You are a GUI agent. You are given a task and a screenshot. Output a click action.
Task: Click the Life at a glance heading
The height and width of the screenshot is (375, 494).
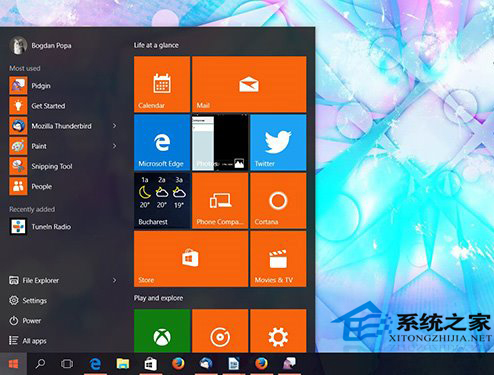[156, 45]
